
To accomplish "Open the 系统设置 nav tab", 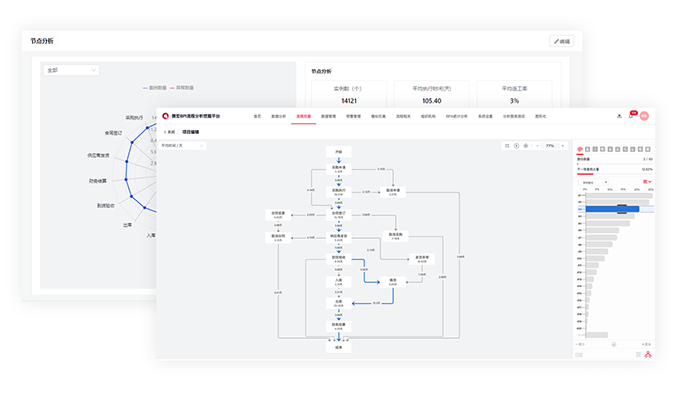I will (x=485, y=116).
